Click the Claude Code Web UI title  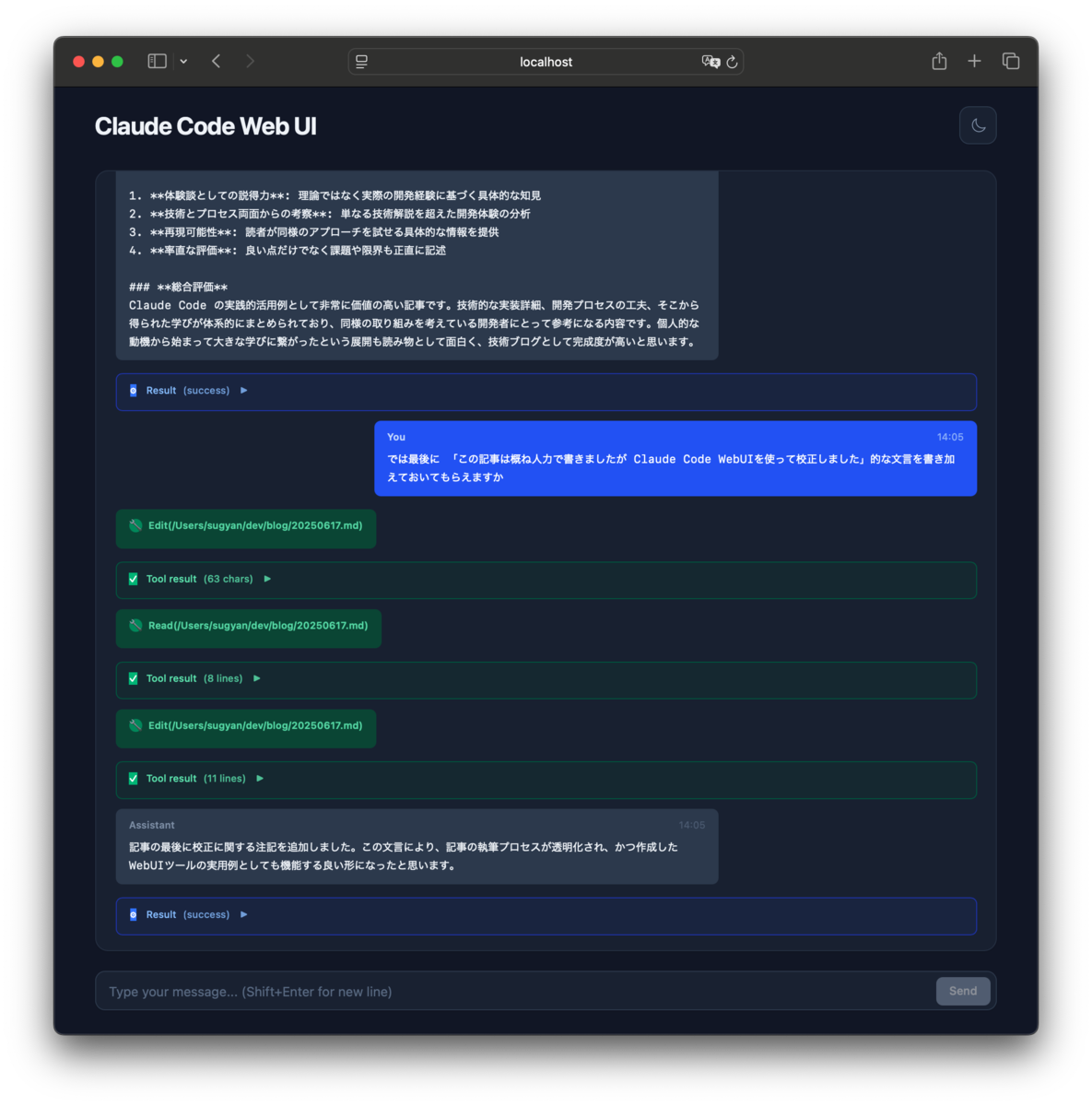(205, 126)
